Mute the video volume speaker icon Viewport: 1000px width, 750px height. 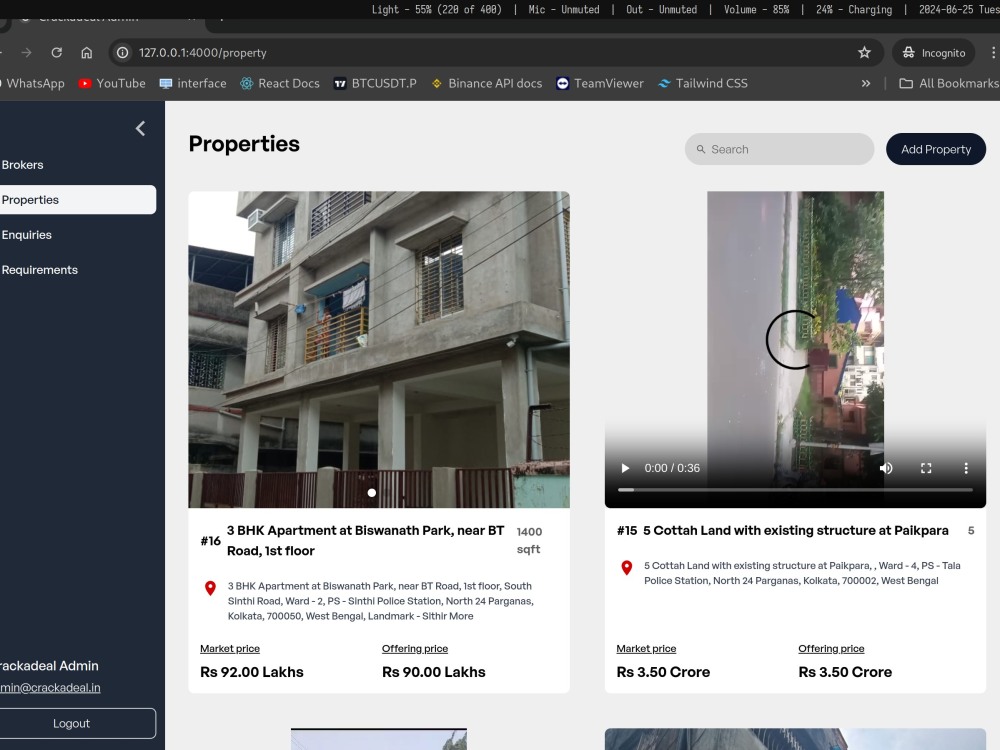[886, 468]
